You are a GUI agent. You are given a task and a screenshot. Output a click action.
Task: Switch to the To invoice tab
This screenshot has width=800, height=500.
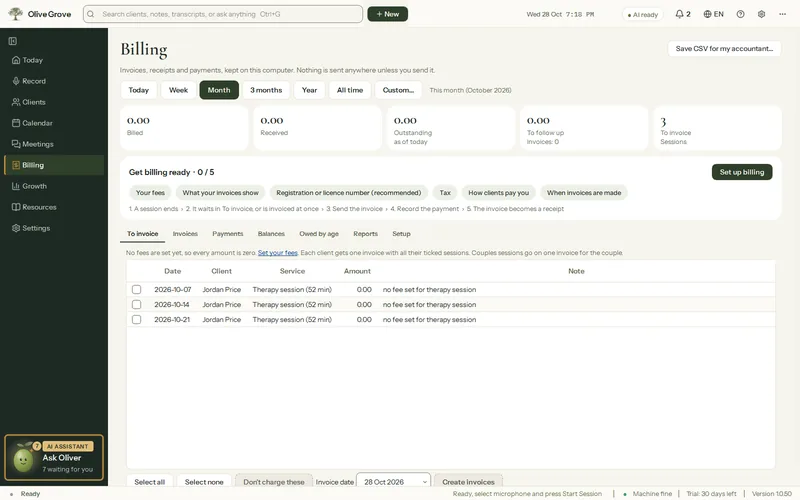142,234
